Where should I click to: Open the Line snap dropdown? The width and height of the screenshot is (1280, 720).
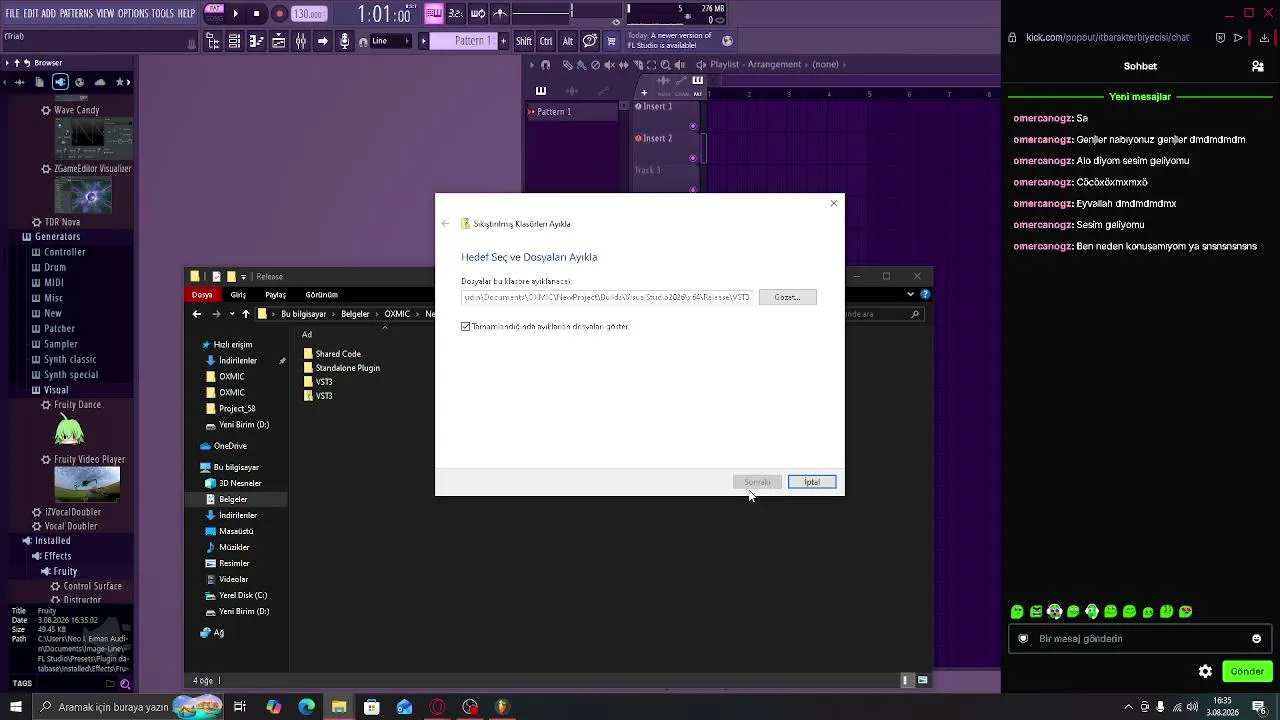390,41
